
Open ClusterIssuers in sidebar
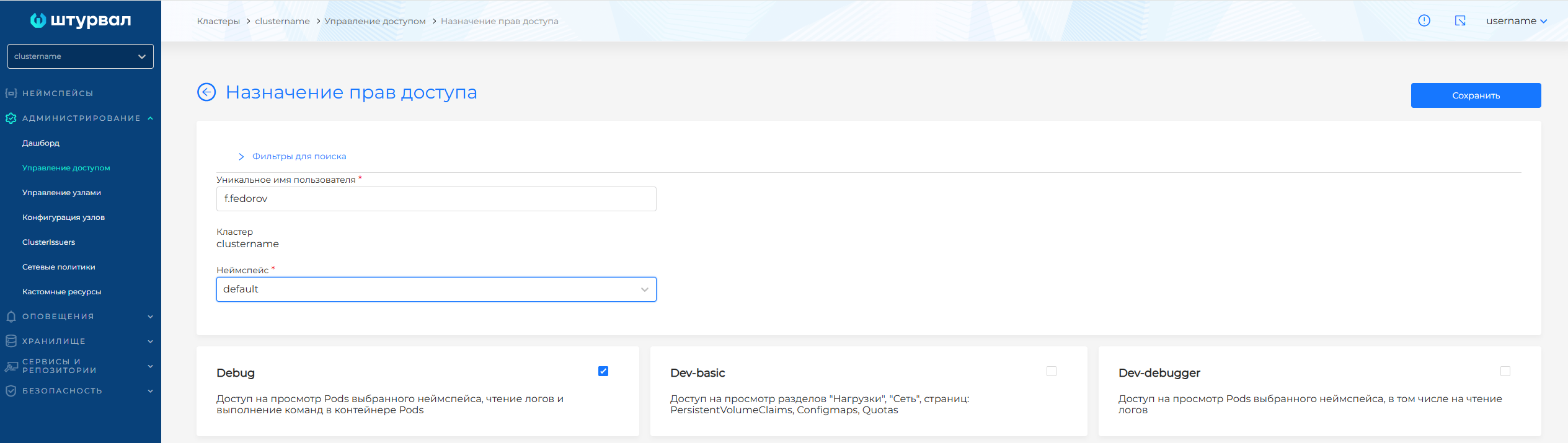point(48,242)
